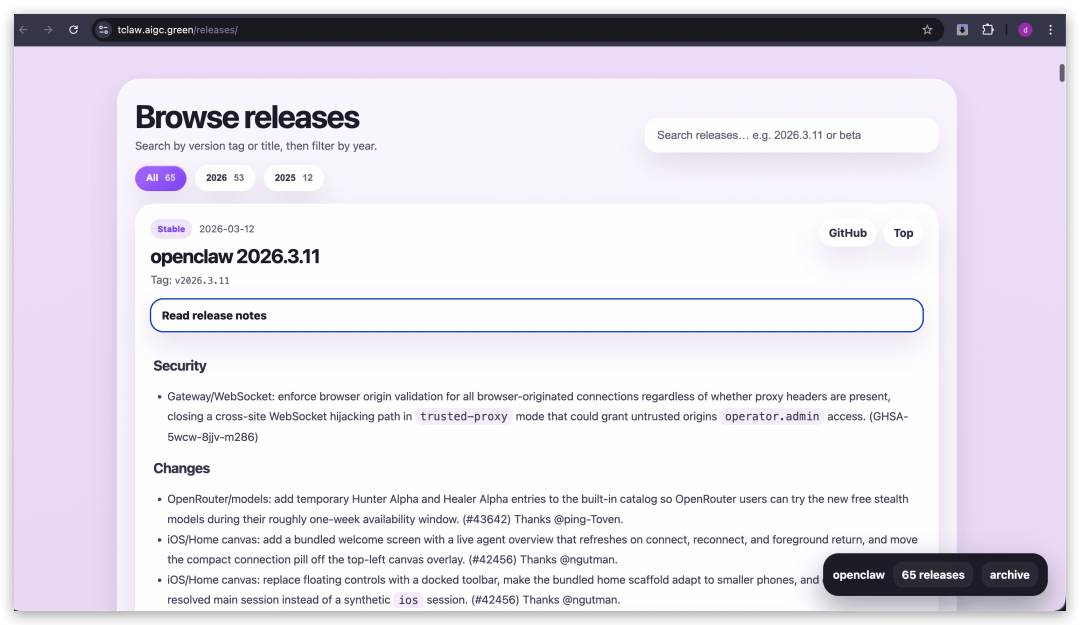Focus the Search releases input field
1080x625 pixels.
[791, 135]
